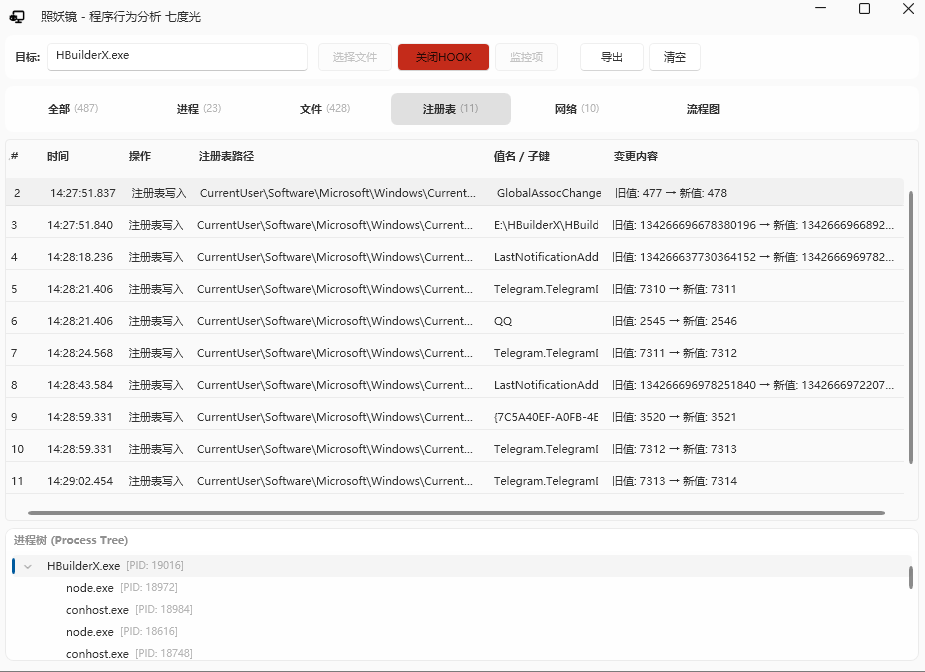Screen dimensions: 925x672
Task: Select the row with GlobalAssocChange value
Action: (455, 193)
